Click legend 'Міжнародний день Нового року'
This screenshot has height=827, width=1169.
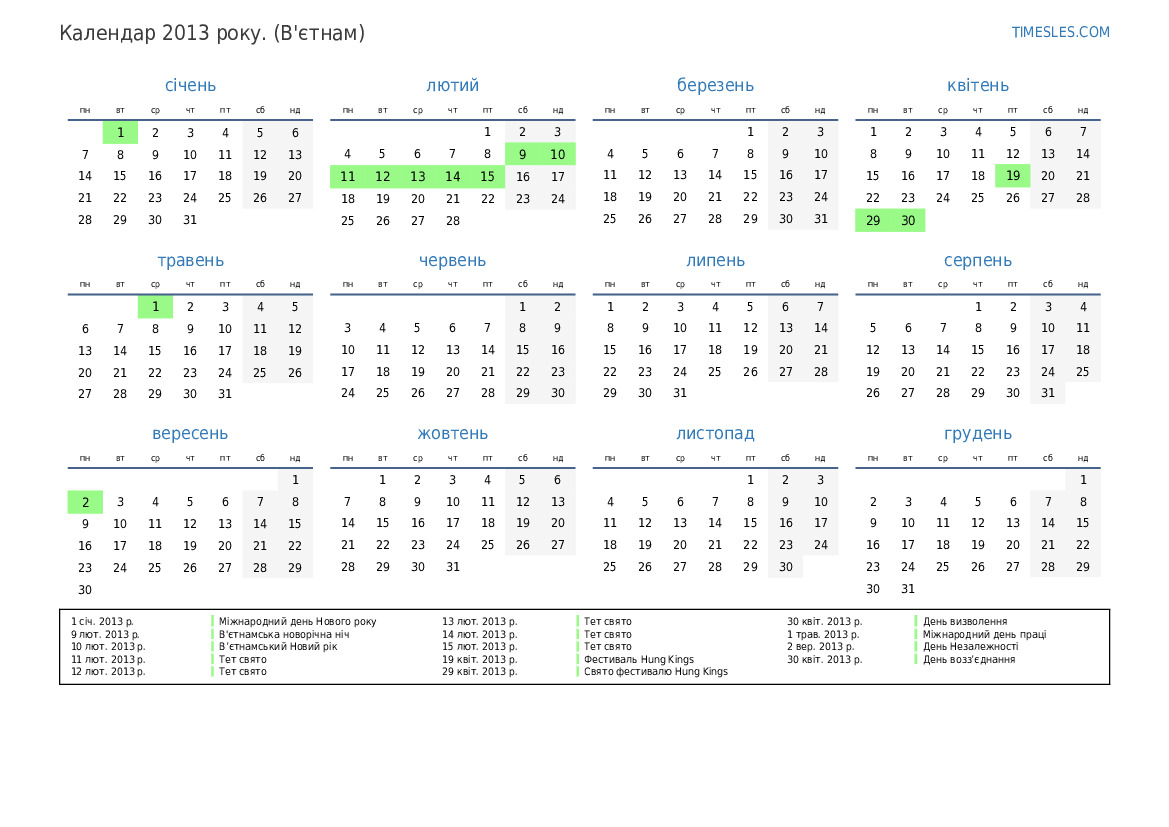pyautogui.click(x=297, y=621)
